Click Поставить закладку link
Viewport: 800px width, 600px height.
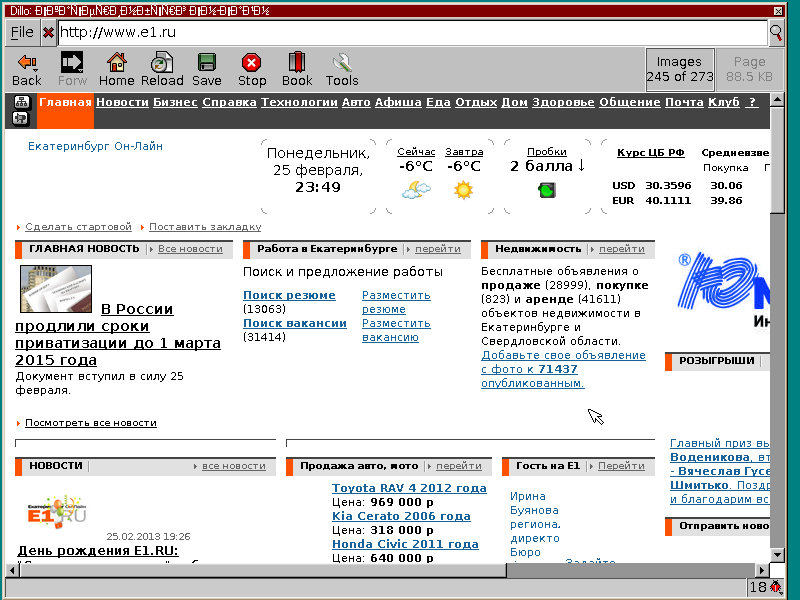(x=205, y=227)
